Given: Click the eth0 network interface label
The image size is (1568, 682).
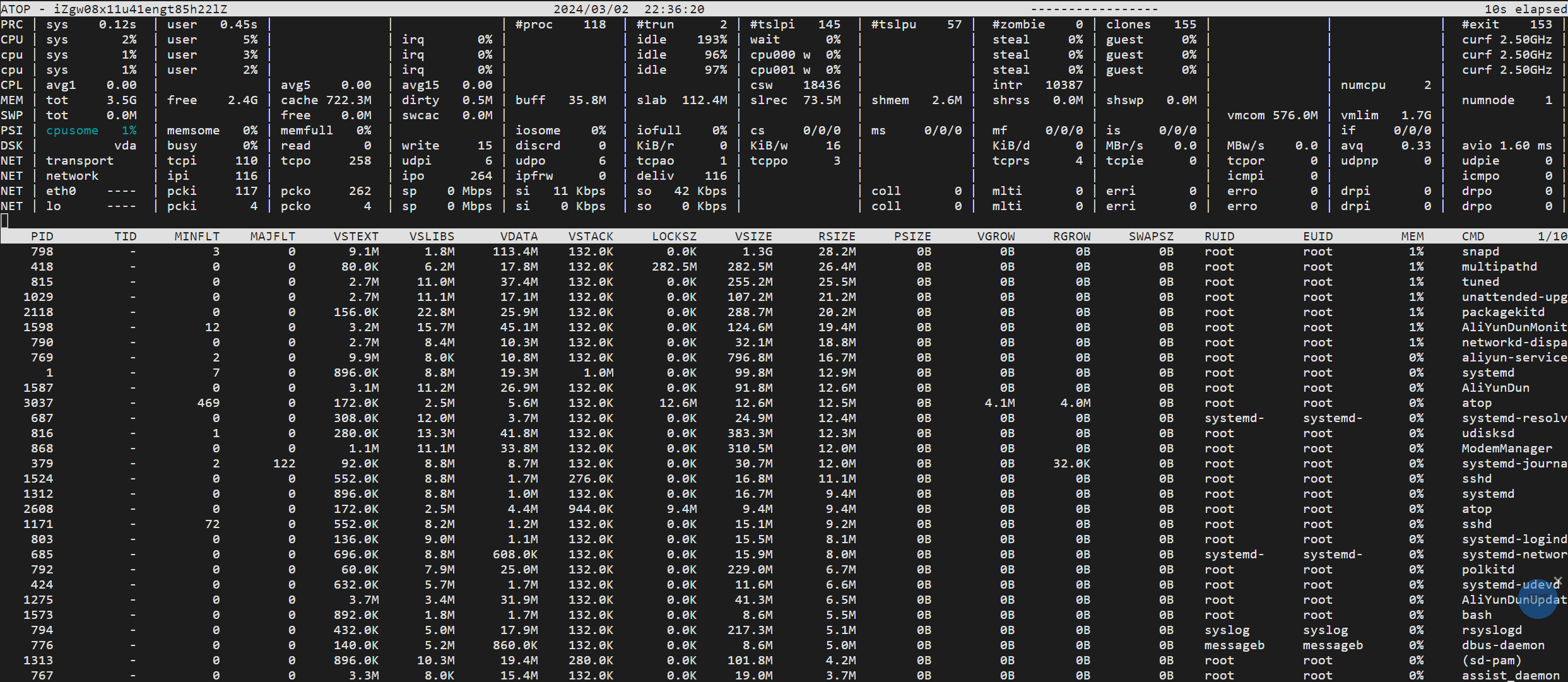Looking at the screenshot, I should pos(61,191).
